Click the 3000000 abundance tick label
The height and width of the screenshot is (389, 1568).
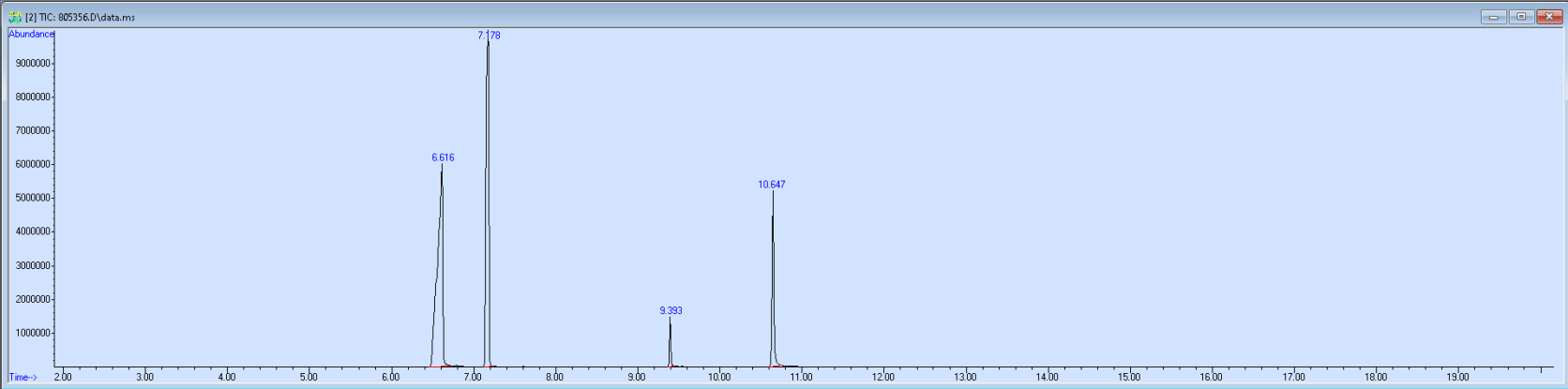(x=33, y=265)
